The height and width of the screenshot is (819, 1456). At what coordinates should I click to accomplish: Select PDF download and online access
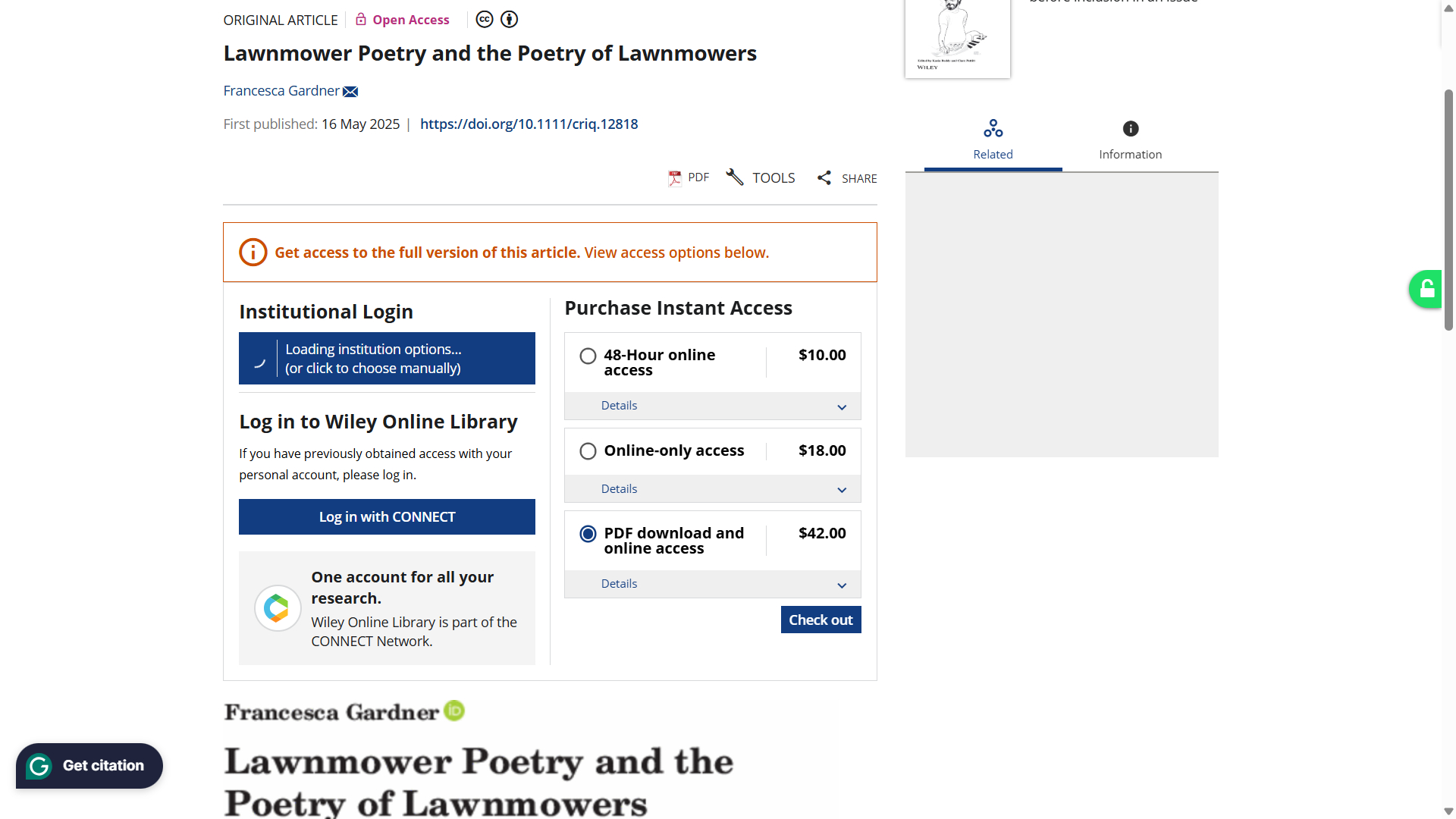pyautogui.click(x=588, y=534)
